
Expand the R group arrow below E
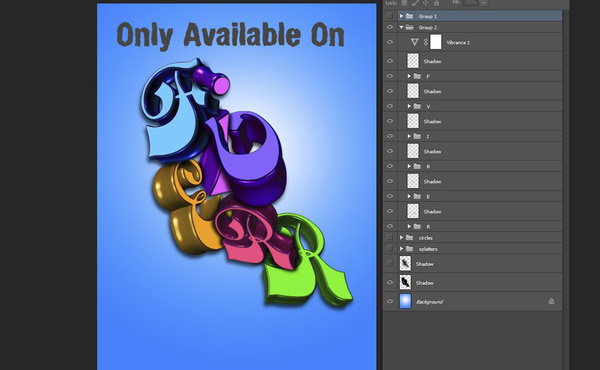409,227
